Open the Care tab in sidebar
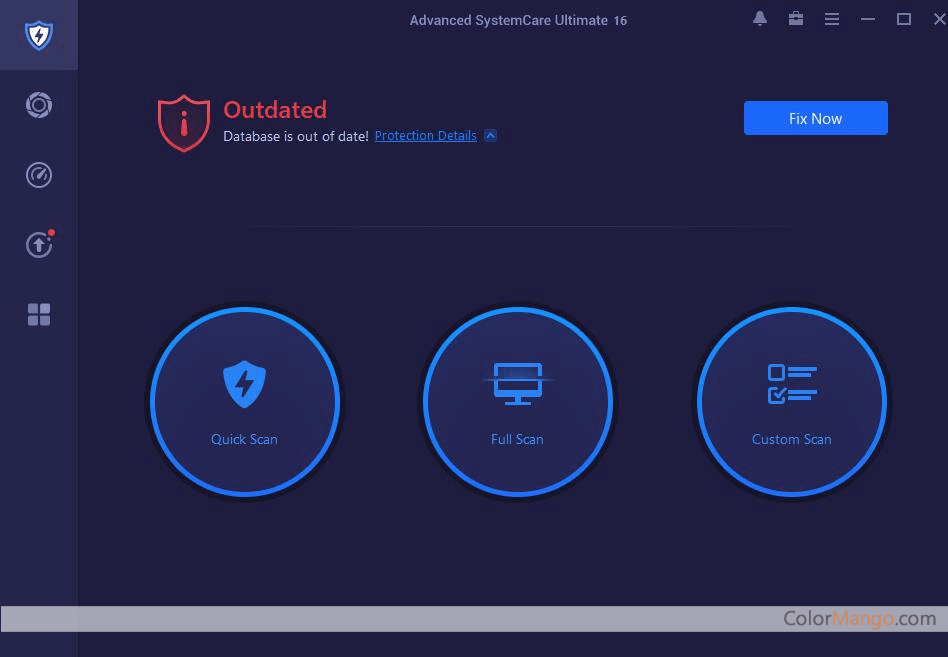 coord(38,105)
